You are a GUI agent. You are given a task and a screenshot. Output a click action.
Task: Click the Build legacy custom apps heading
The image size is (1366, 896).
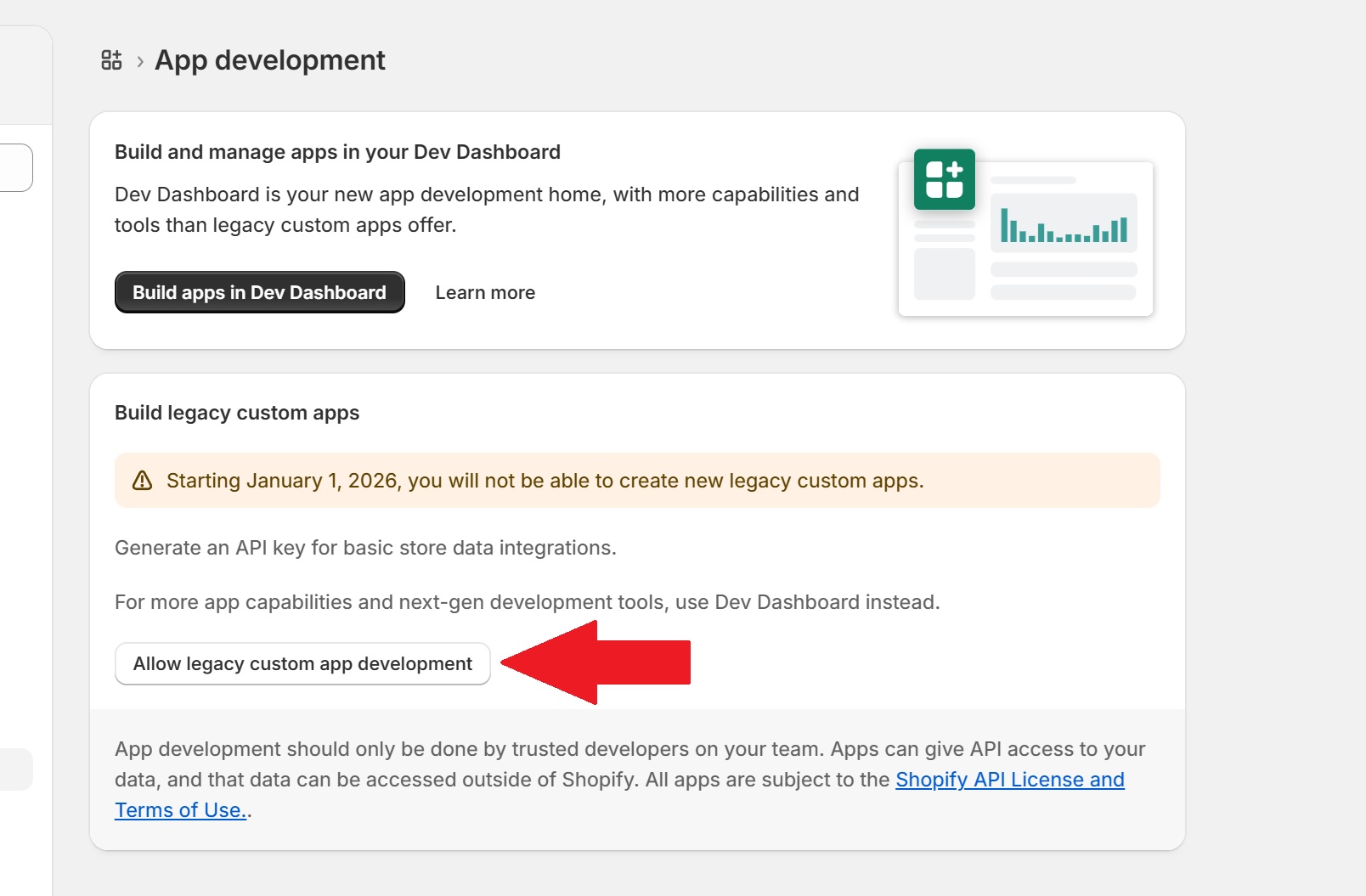click(237, 413)
